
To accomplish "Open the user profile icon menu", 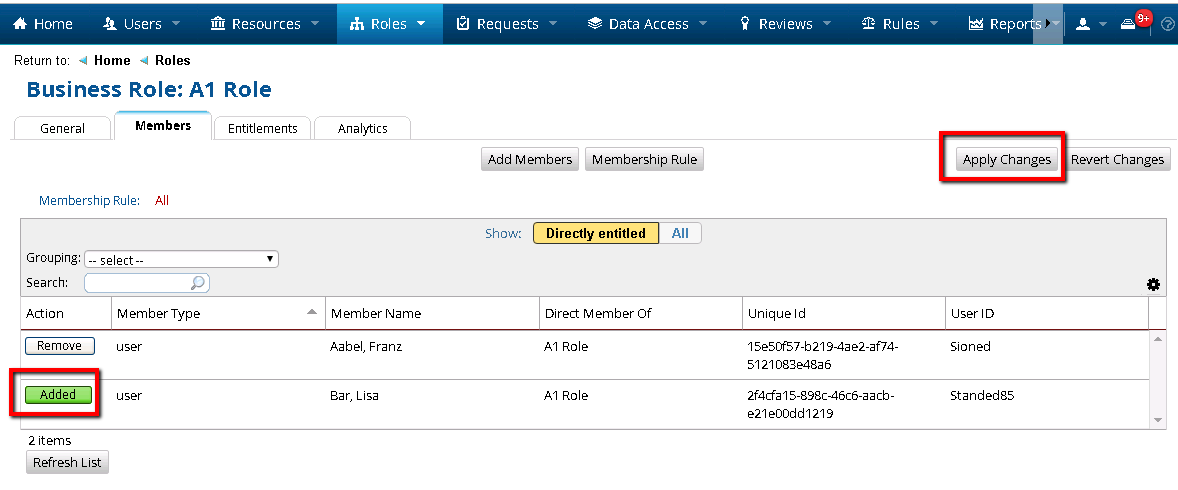I will pyautogui.click(x=1083, y=24).
